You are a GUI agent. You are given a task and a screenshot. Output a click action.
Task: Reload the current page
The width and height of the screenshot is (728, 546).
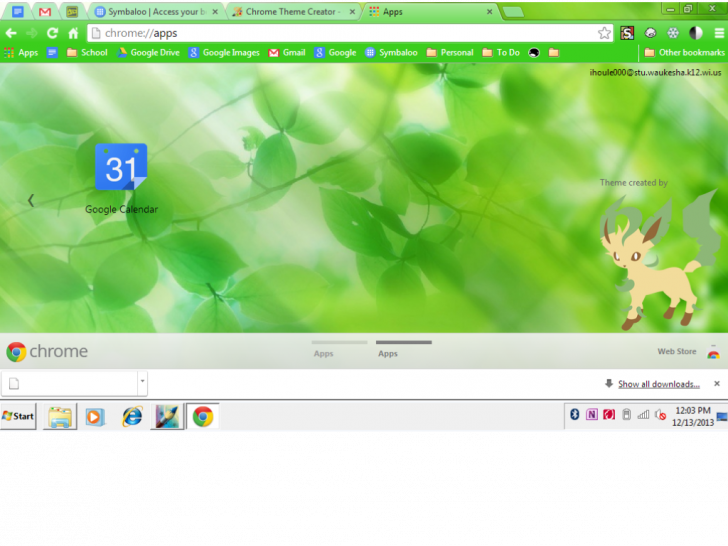52,33
